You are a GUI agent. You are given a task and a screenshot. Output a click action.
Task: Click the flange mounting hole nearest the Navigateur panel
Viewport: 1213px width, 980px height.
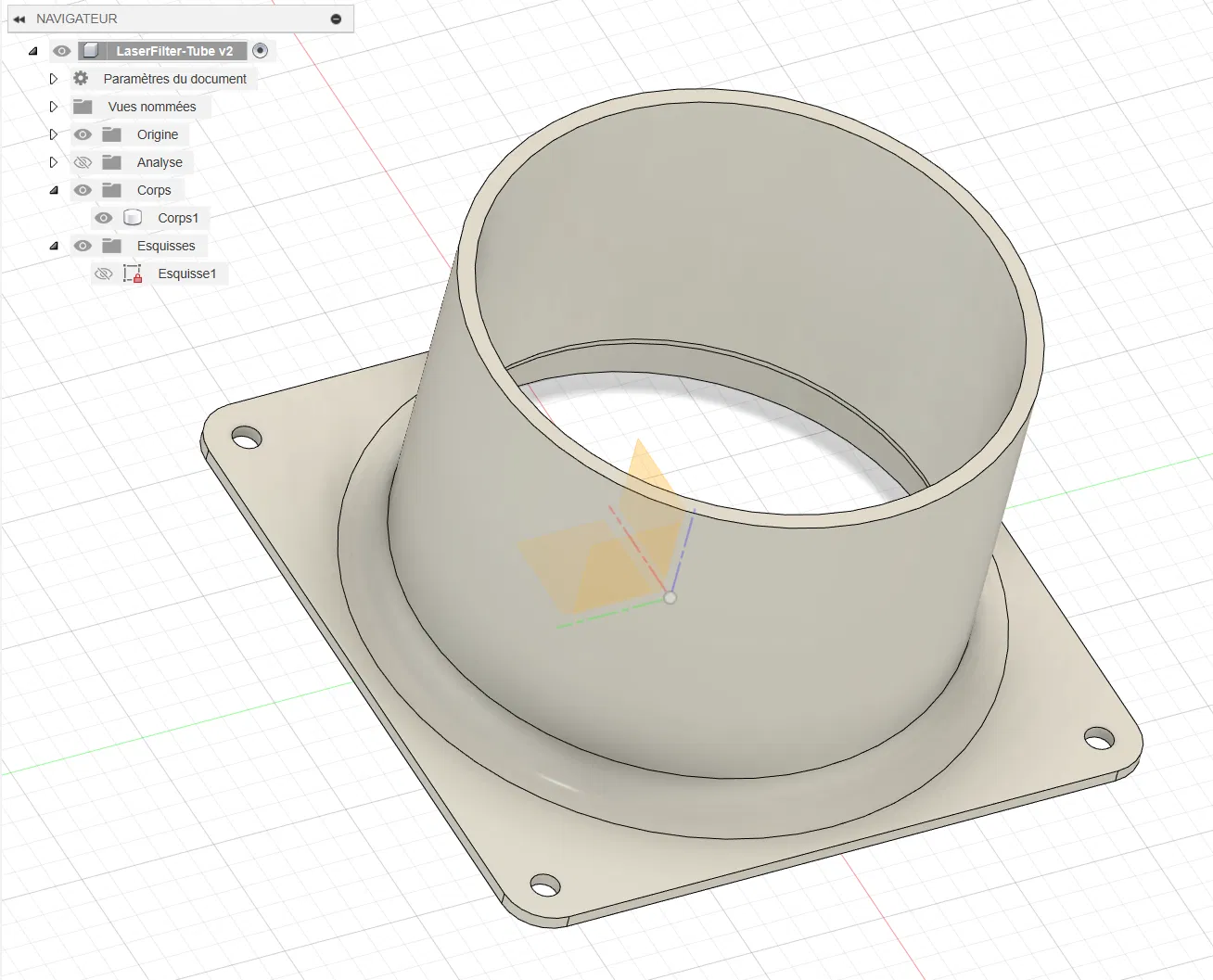point(247,437)
